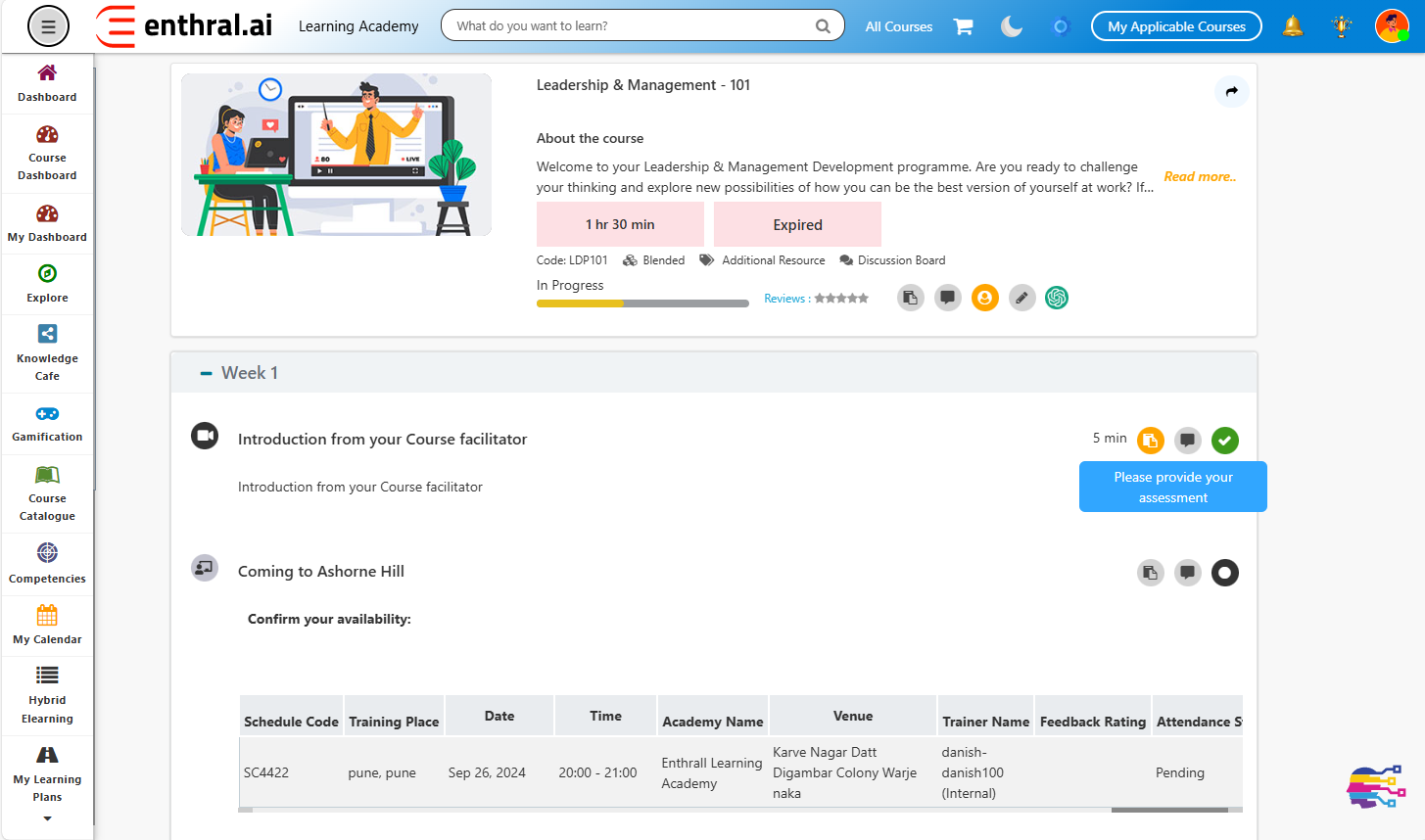The image size is (1425, 840).
Task: Click the orange user profile icon beside reviews
Action: pos(984,297)
